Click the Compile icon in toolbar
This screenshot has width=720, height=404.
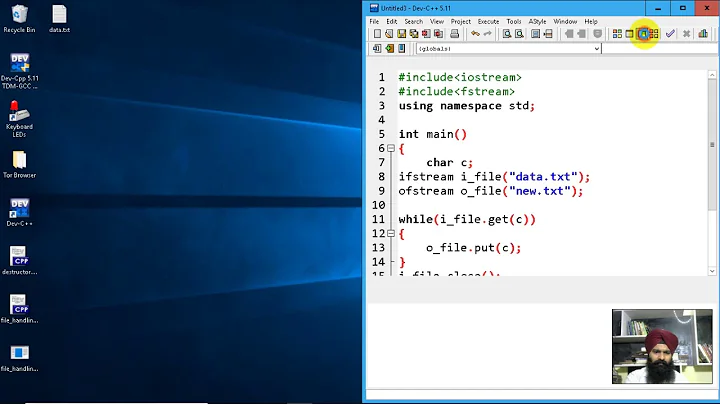click(617, 34)
